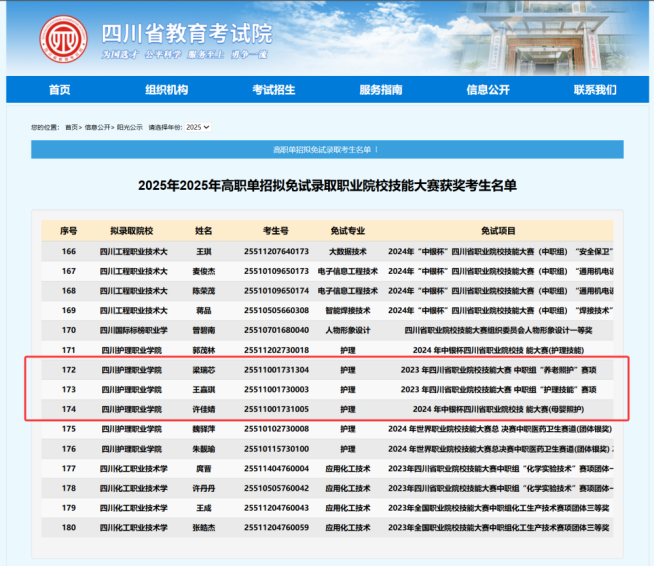Click the 应用化工技术 major in row 180

[348, 528]
